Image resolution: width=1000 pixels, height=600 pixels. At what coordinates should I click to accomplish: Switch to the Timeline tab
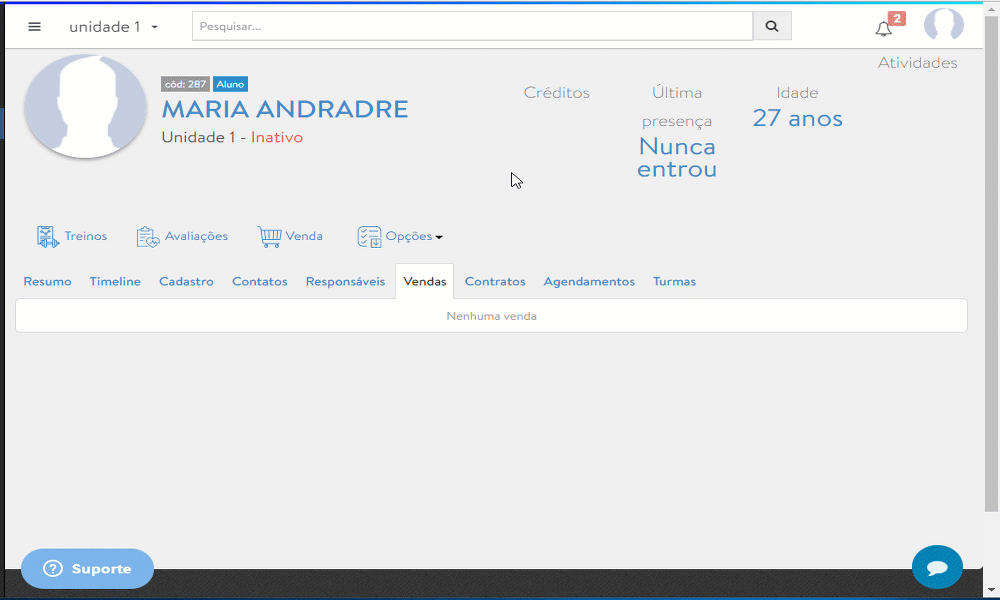click(x=115, y=282)
